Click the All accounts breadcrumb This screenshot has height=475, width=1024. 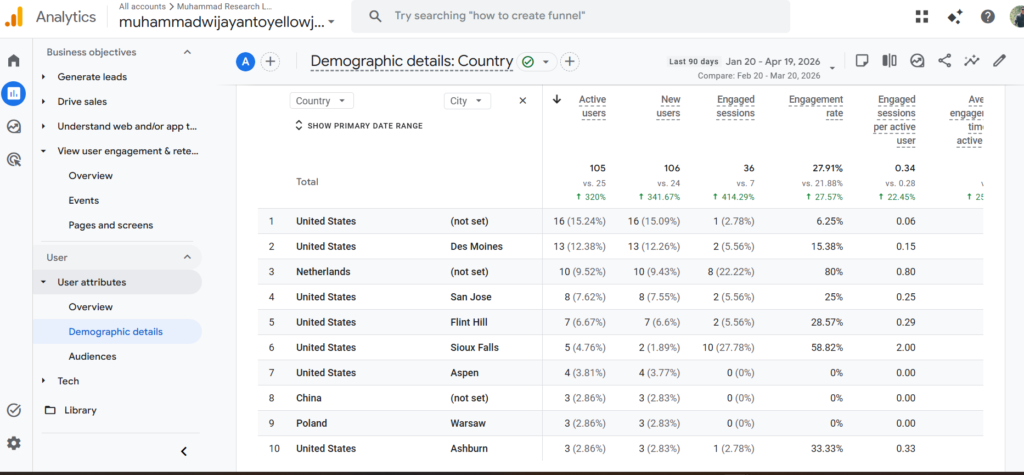(142, 6)
